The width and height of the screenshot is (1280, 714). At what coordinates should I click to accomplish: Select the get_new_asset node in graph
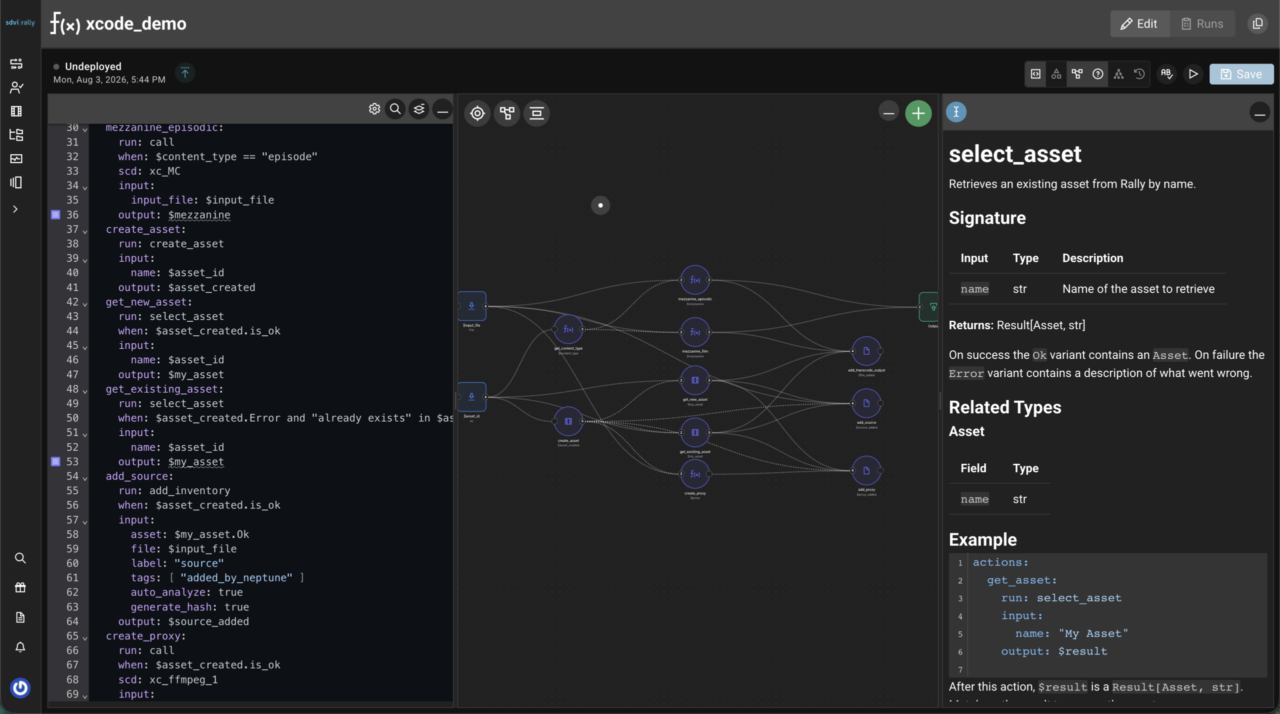[x=695, y=380]
